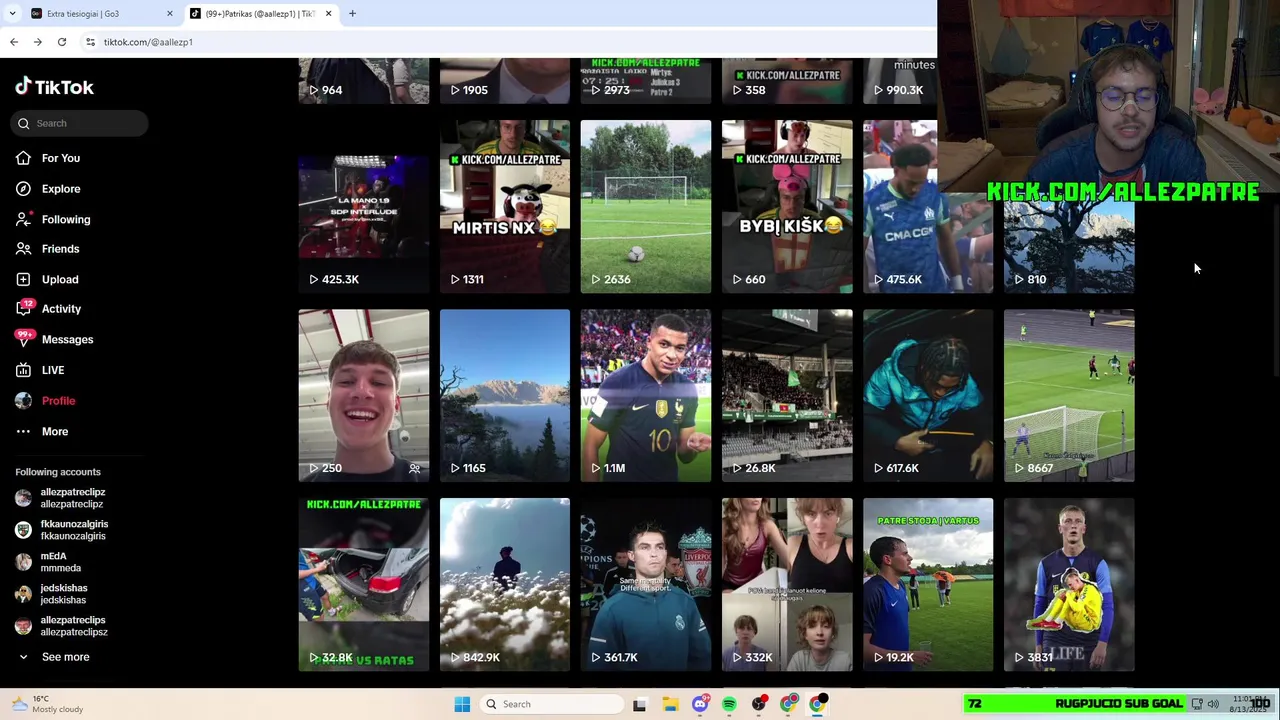Click the TikTok logo
The image size is (1280, 720).
click(x=54, y=87)
